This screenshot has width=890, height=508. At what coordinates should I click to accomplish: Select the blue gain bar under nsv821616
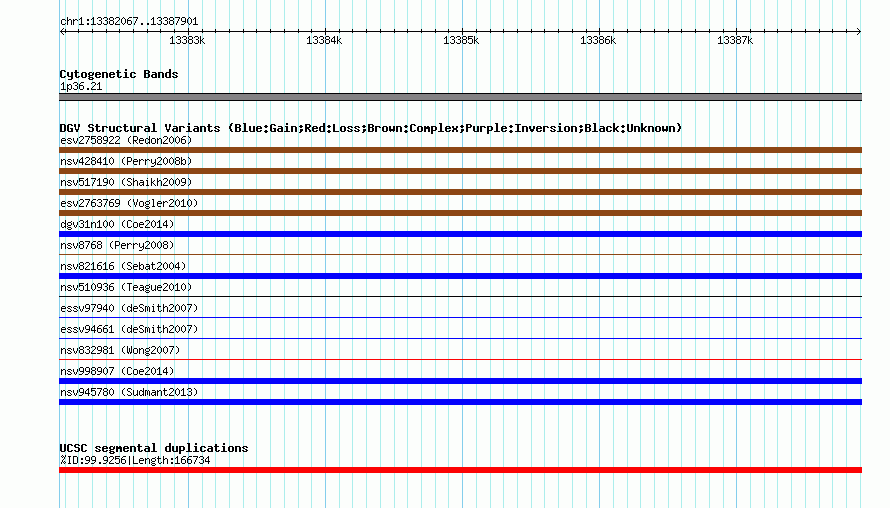point(460,276)
